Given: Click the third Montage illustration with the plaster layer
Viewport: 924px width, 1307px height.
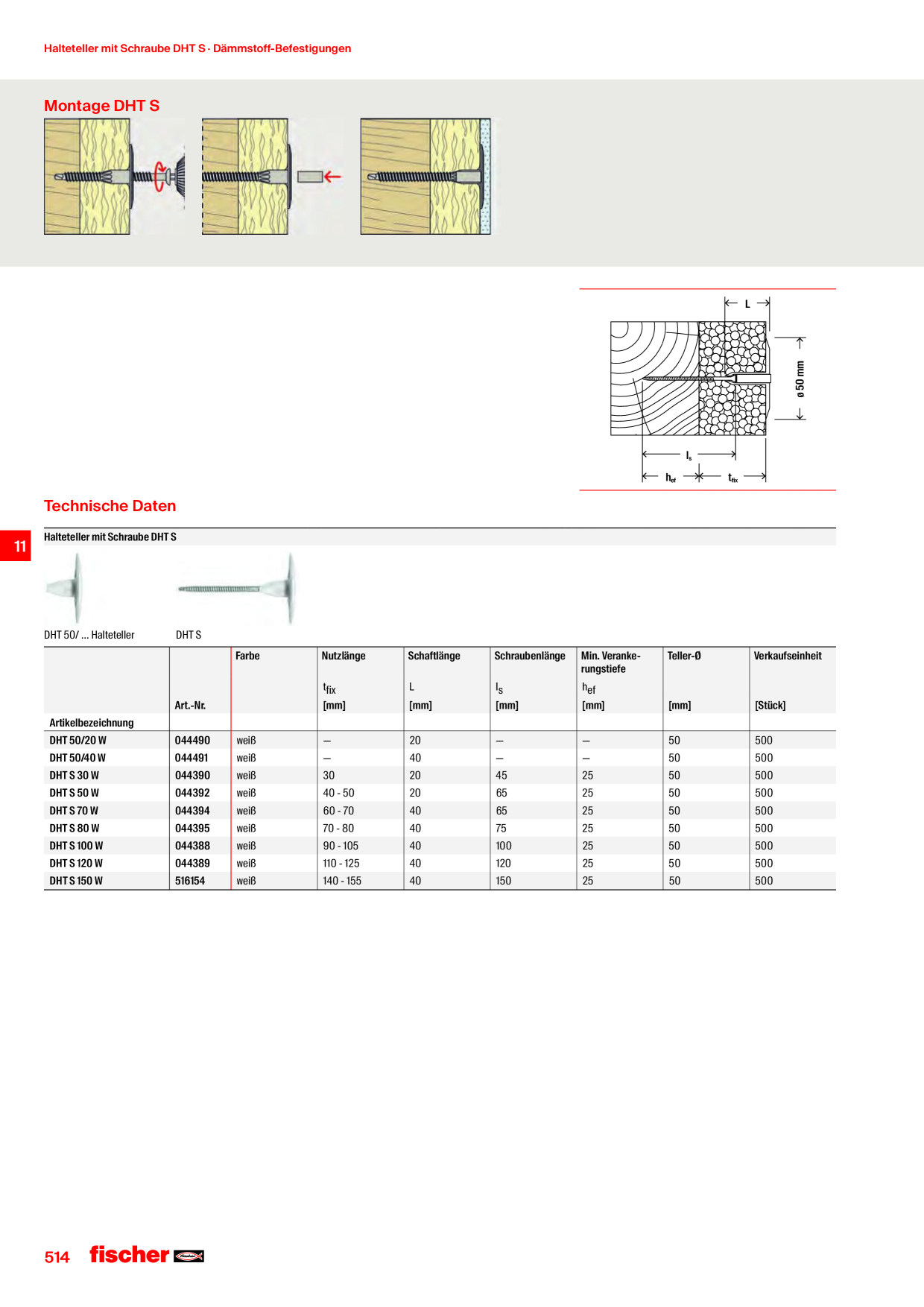Looking at the screenshot, I should (x=425, y=177).
